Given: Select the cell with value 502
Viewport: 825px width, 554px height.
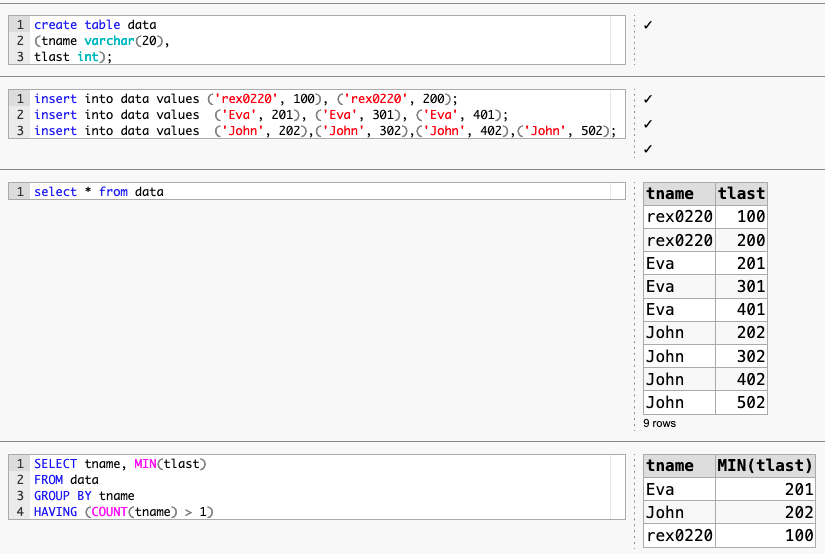Looking at the screenshot, I should [741, 403].
